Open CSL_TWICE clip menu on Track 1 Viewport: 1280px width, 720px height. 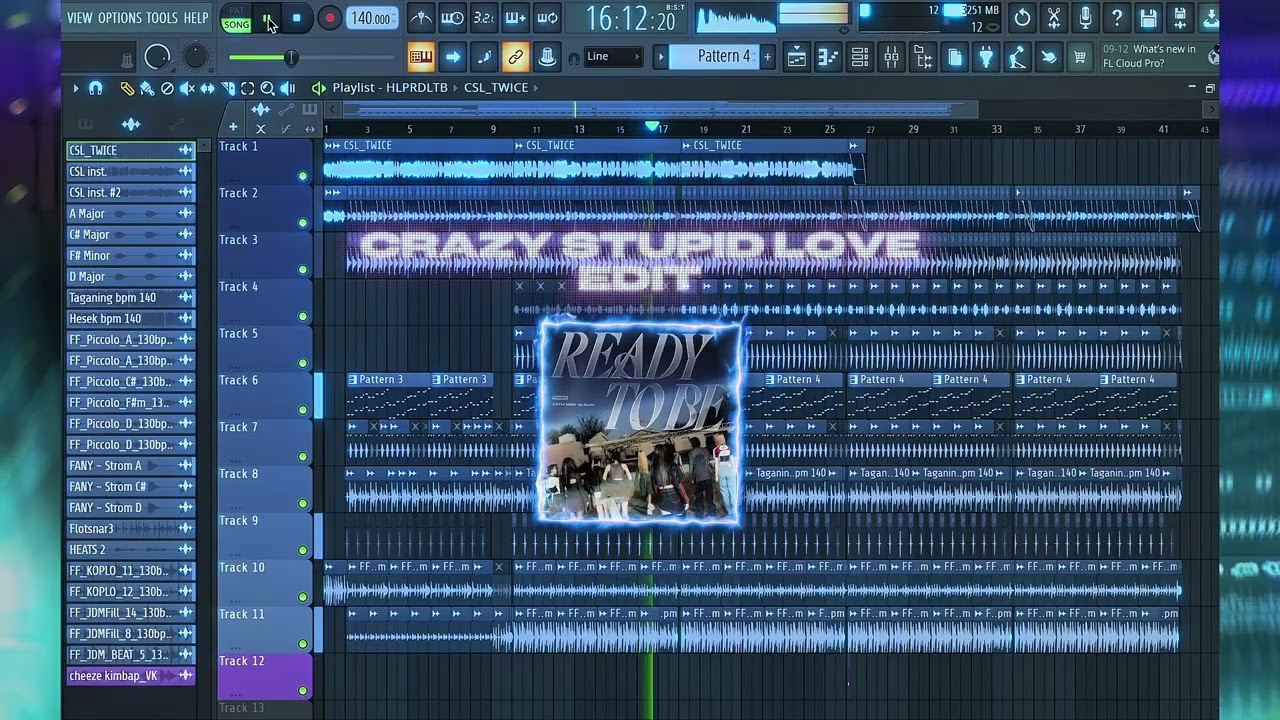pyautogui.click(x=333, y=146)
